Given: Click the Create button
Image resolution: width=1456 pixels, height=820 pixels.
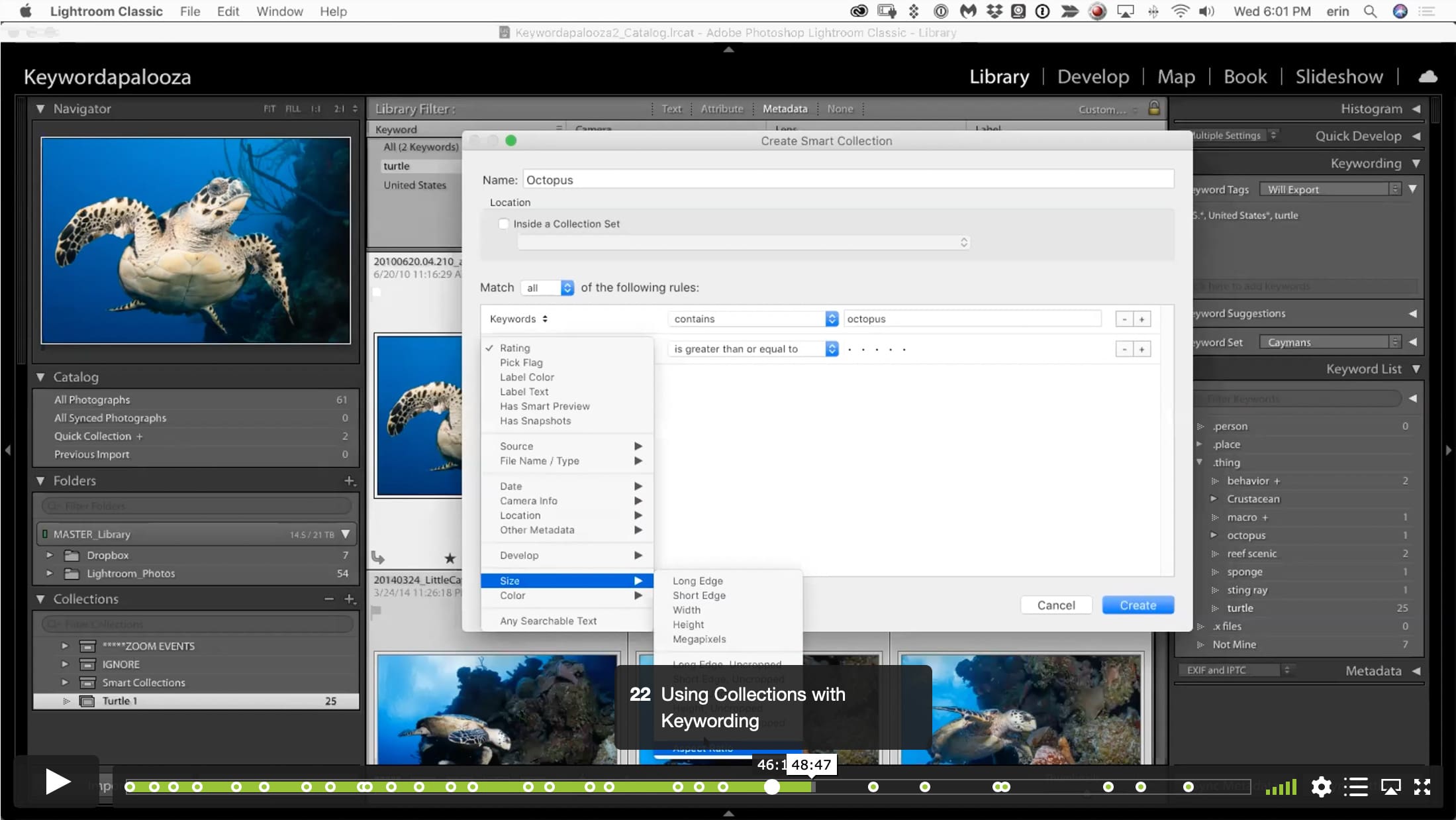Looking at the screenshot, I should tap(1138, 605).
